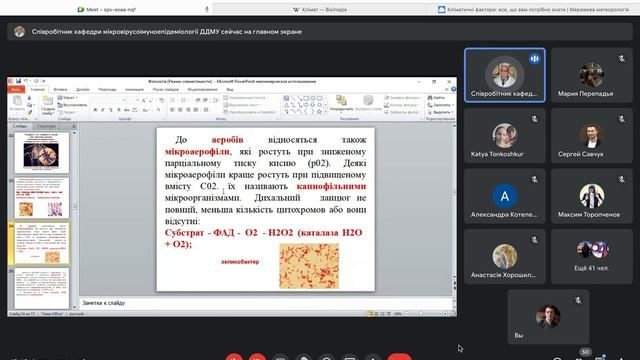Open the font name combo box

pos(109,100)
